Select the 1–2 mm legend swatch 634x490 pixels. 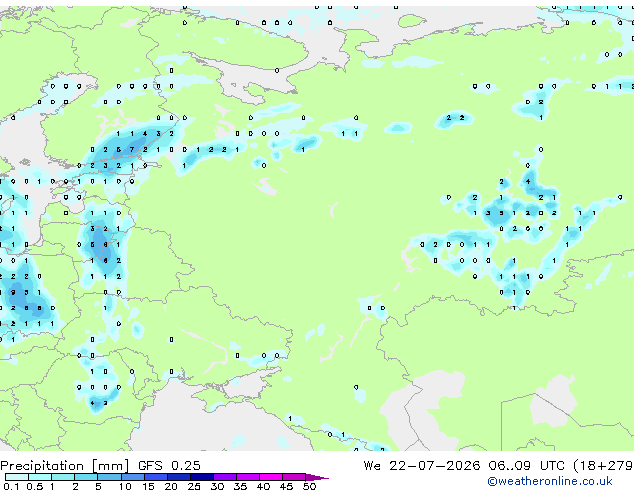click(63, 477)
